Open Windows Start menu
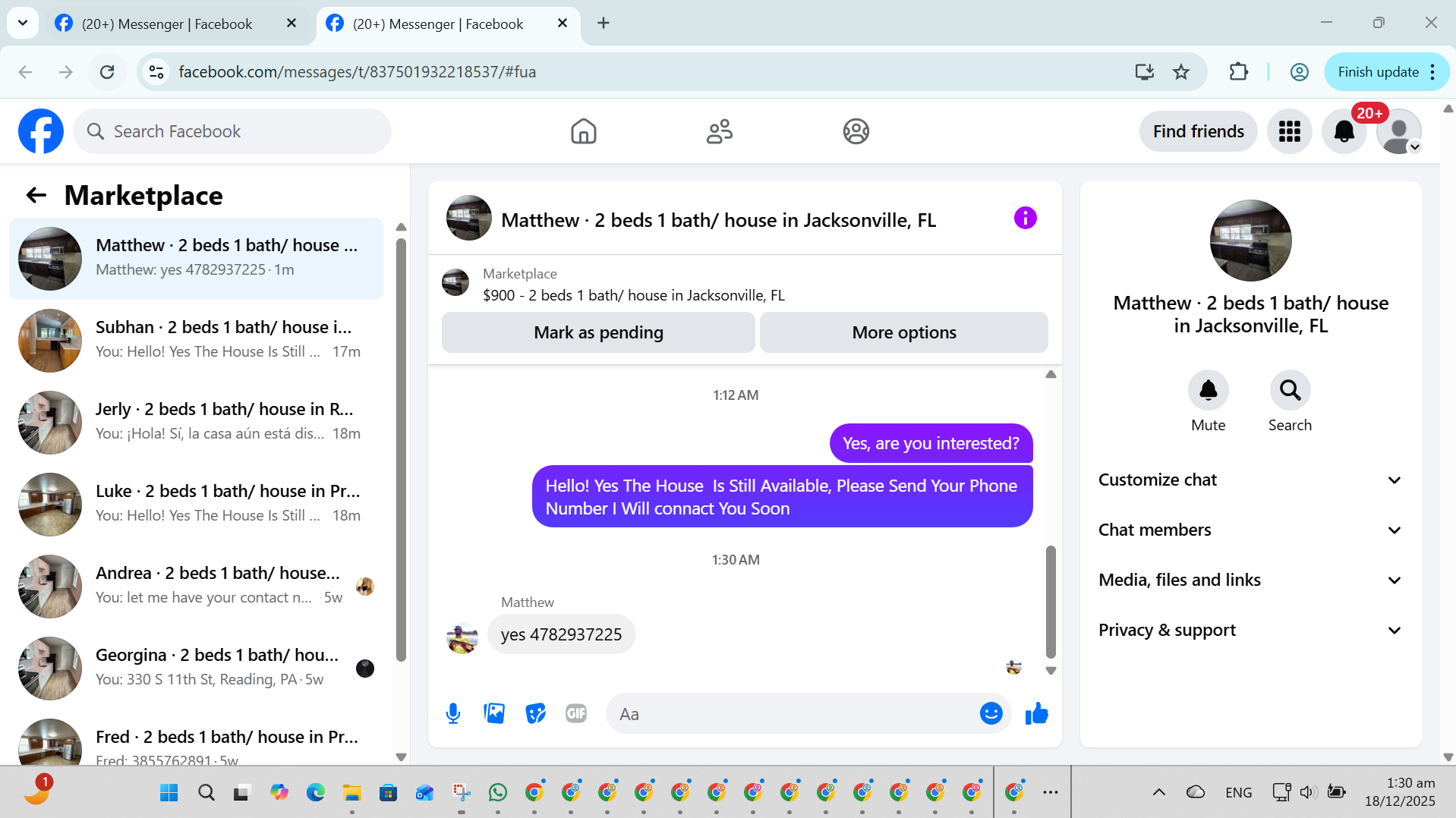This screenshot has width=1456, height=818. [x=169, y=793]
